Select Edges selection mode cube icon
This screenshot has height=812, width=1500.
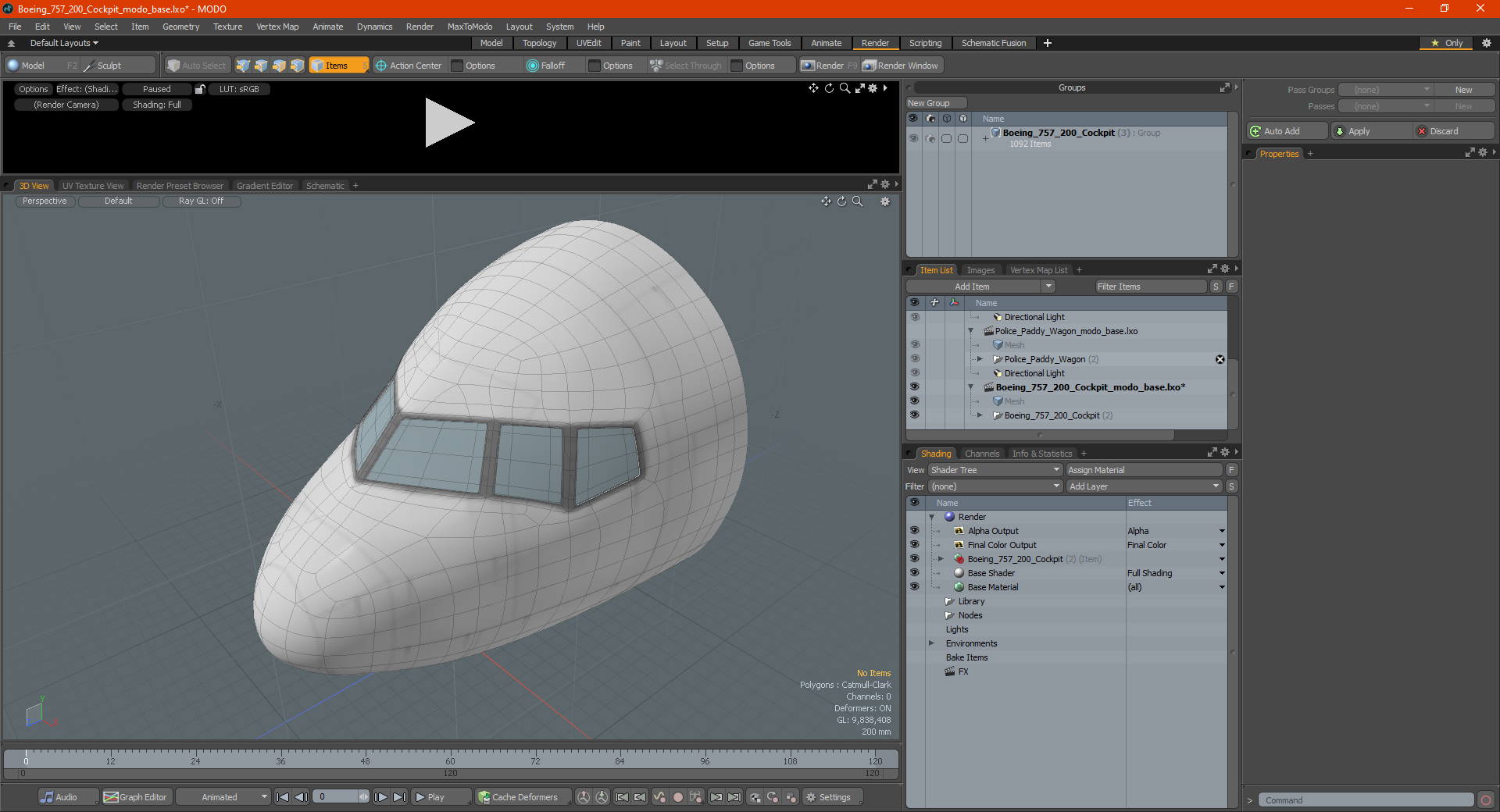[261, 66]
